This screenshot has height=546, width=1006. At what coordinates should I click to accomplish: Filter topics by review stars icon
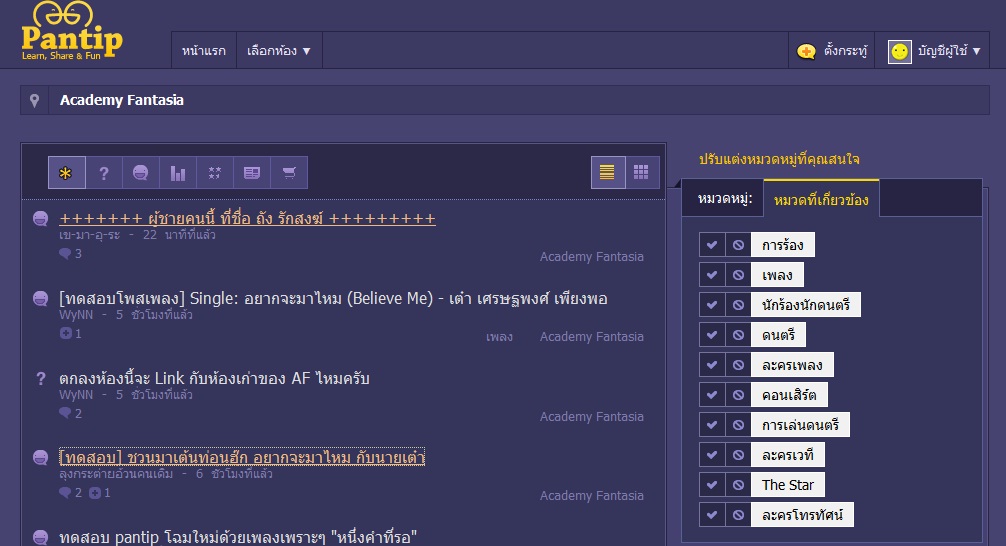[x=215, y=173]
